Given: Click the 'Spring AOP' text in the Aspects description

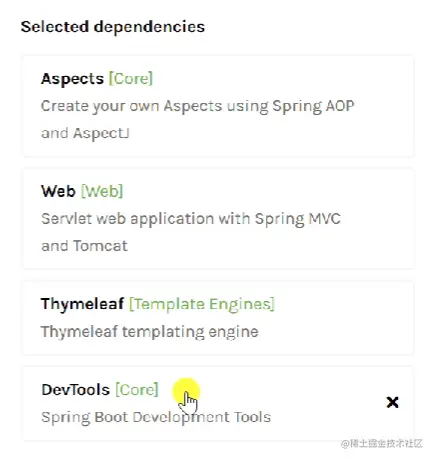Looking at the screenshot, I should [313, 107].
